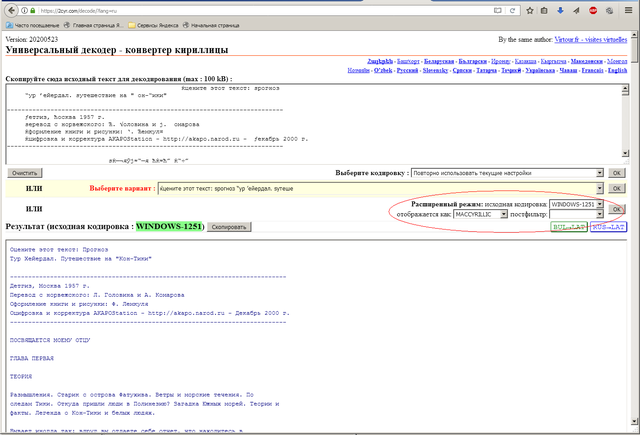Click the green BUL→LAT button

click(569, 227)
